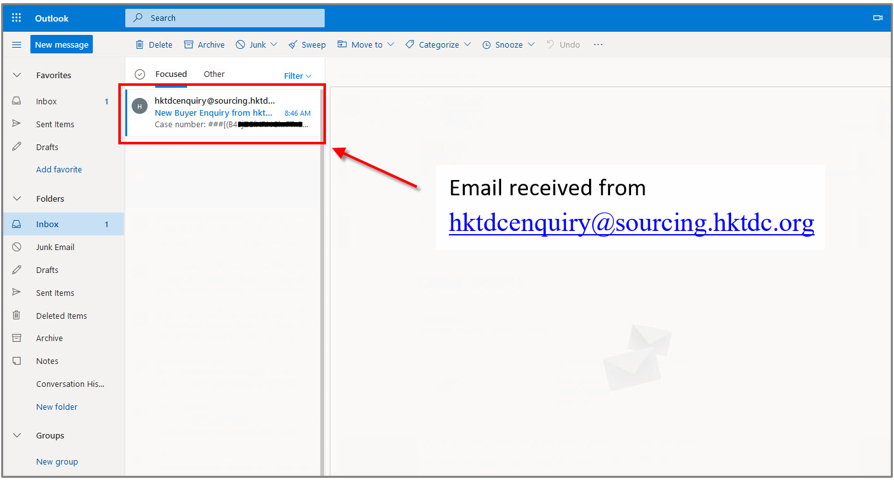The image size is (894, 480).
Task: Click the Junk blocked-circle icon in the toolbar
Action: (x=241, y=44)
